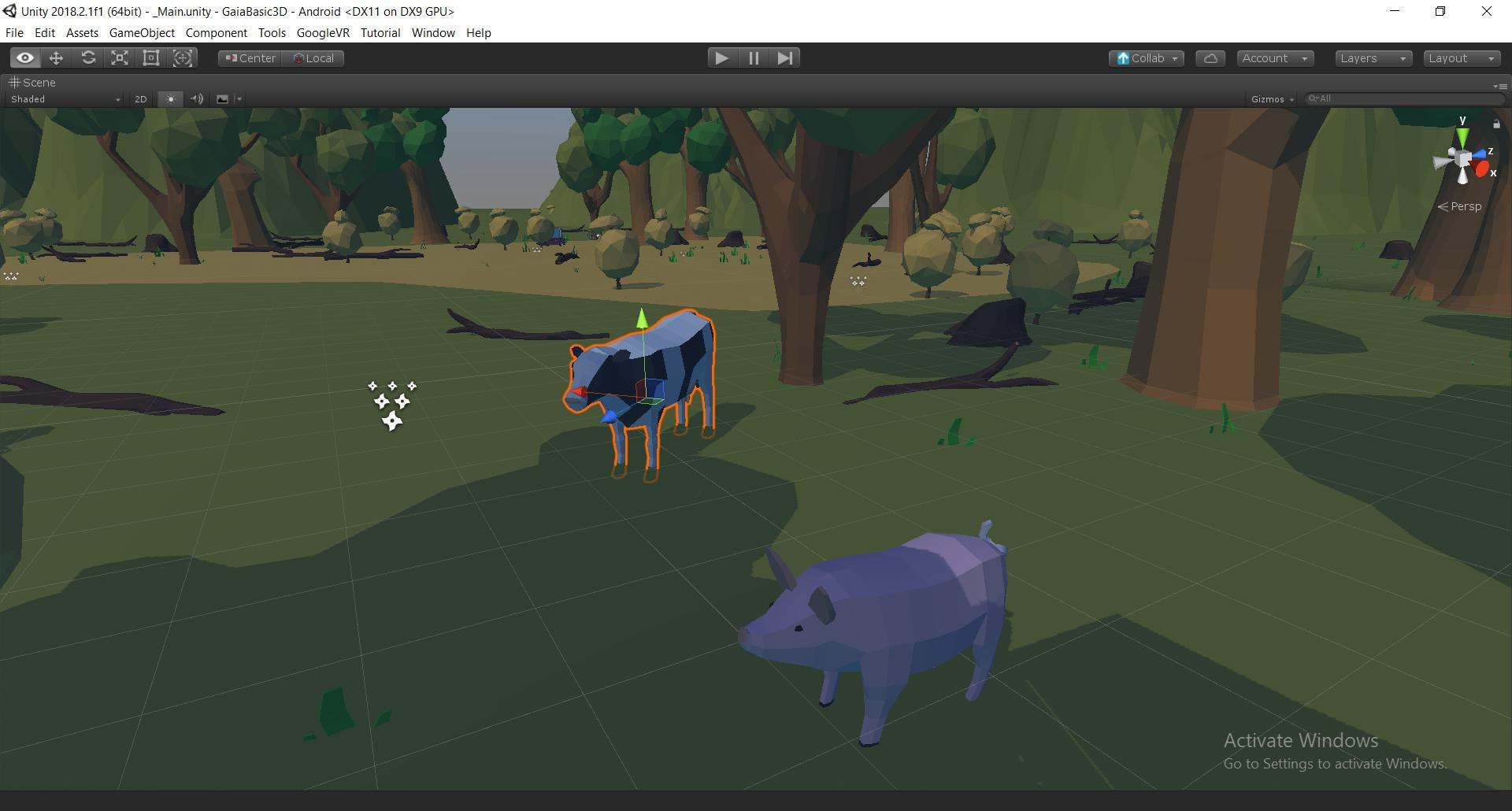This screenshot has width=1512, height=811.
Task: Open the Shaded draw mode dropdown
Action: 65,99
